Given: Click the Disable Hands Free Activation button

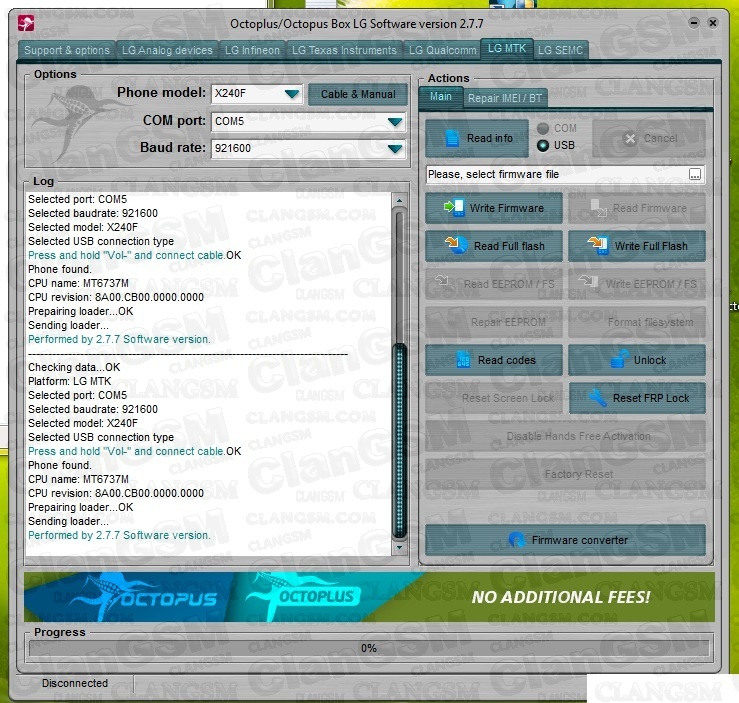Looking at the screenshot, I should [565, 436].
